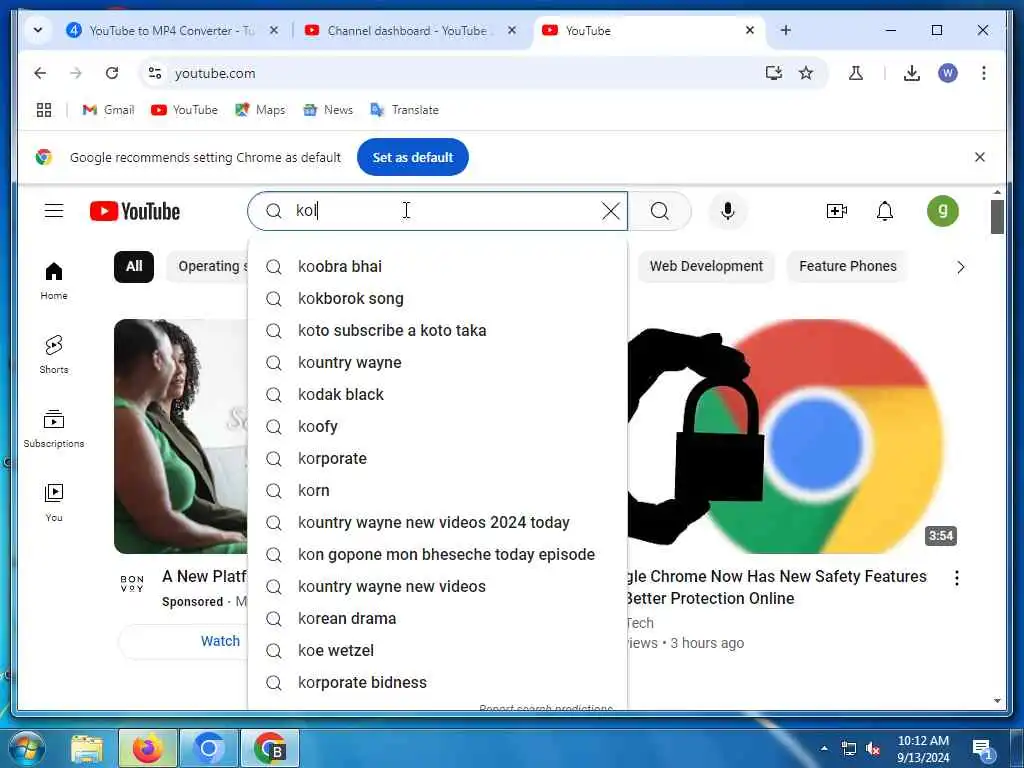Close the Channel dashboard tab

click(512, 30)
